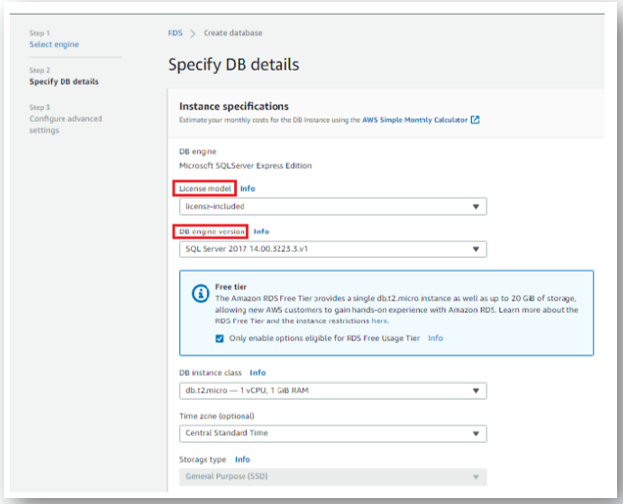The image size is (623, 504).
Task: Open the License model dropdown
Action: 333,206
